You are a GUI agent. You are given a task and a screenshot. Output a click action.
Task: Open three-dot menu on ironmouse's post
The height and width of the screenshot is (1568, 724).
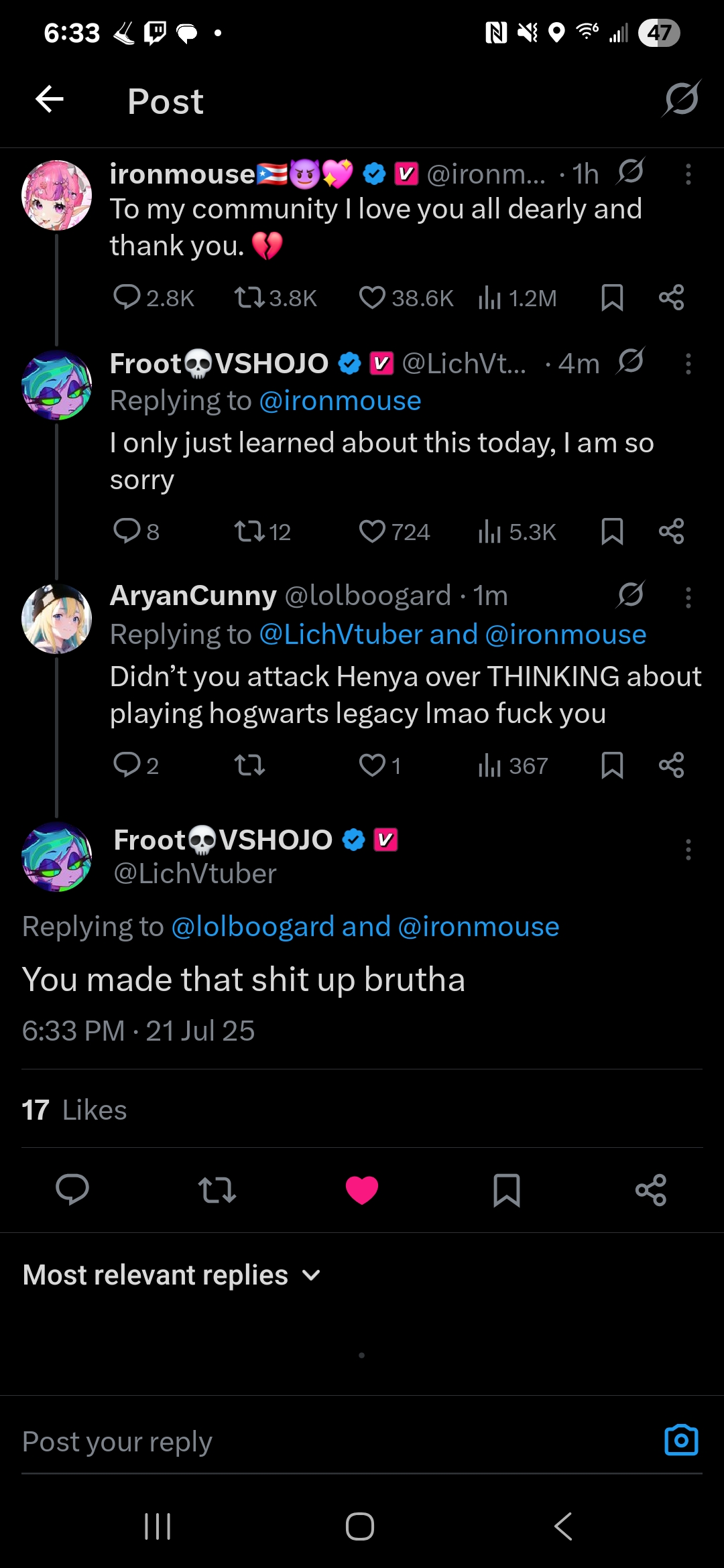[688, 174]
